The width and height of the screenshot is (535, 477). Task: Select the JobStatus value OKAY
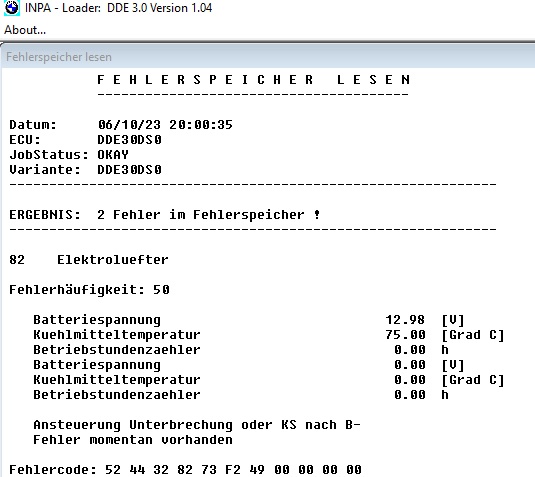point(113,155)
